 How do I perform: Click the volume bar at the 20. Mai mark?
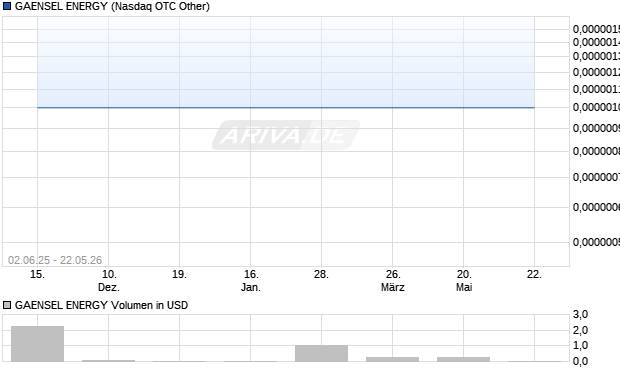463,359
